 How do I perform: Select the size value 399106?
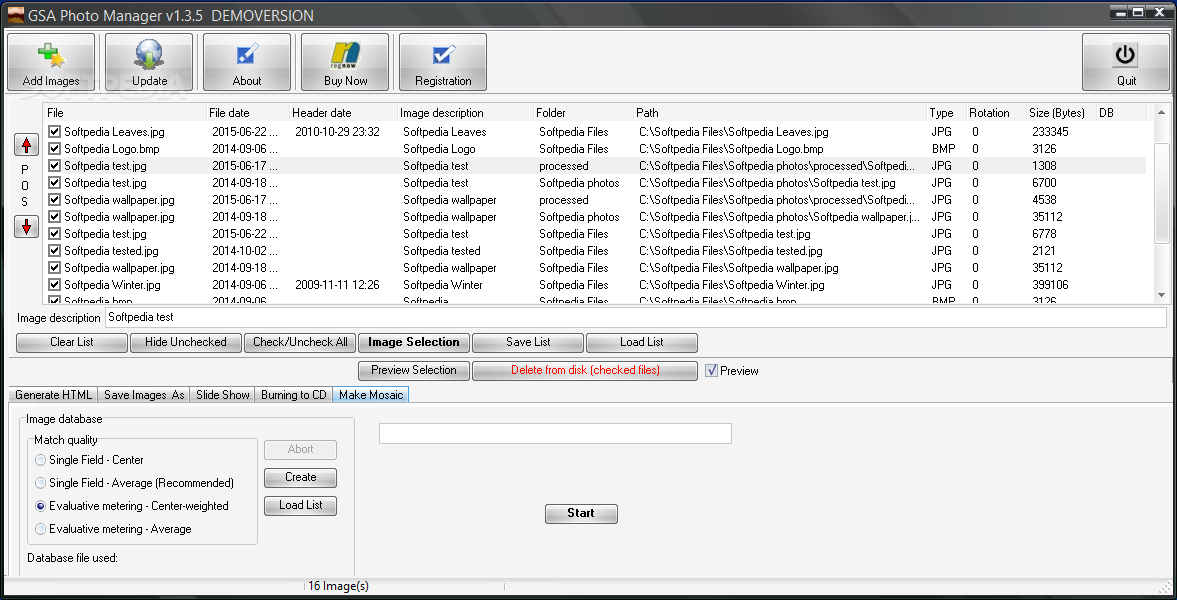click(1050, 285)
